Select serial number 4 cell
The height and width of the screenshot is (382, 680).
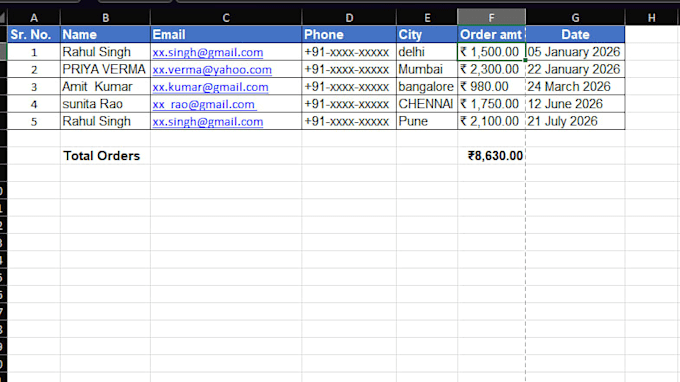tap(34, 104)
